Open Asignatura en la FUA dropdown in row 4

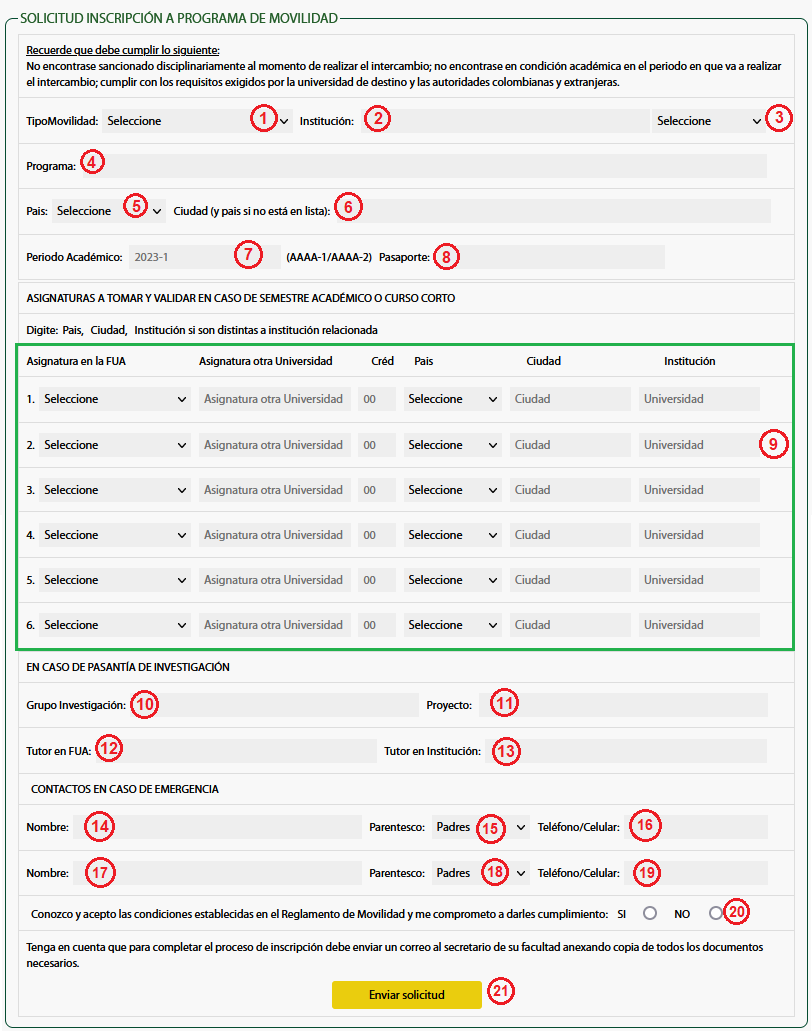tap(115, 535)
